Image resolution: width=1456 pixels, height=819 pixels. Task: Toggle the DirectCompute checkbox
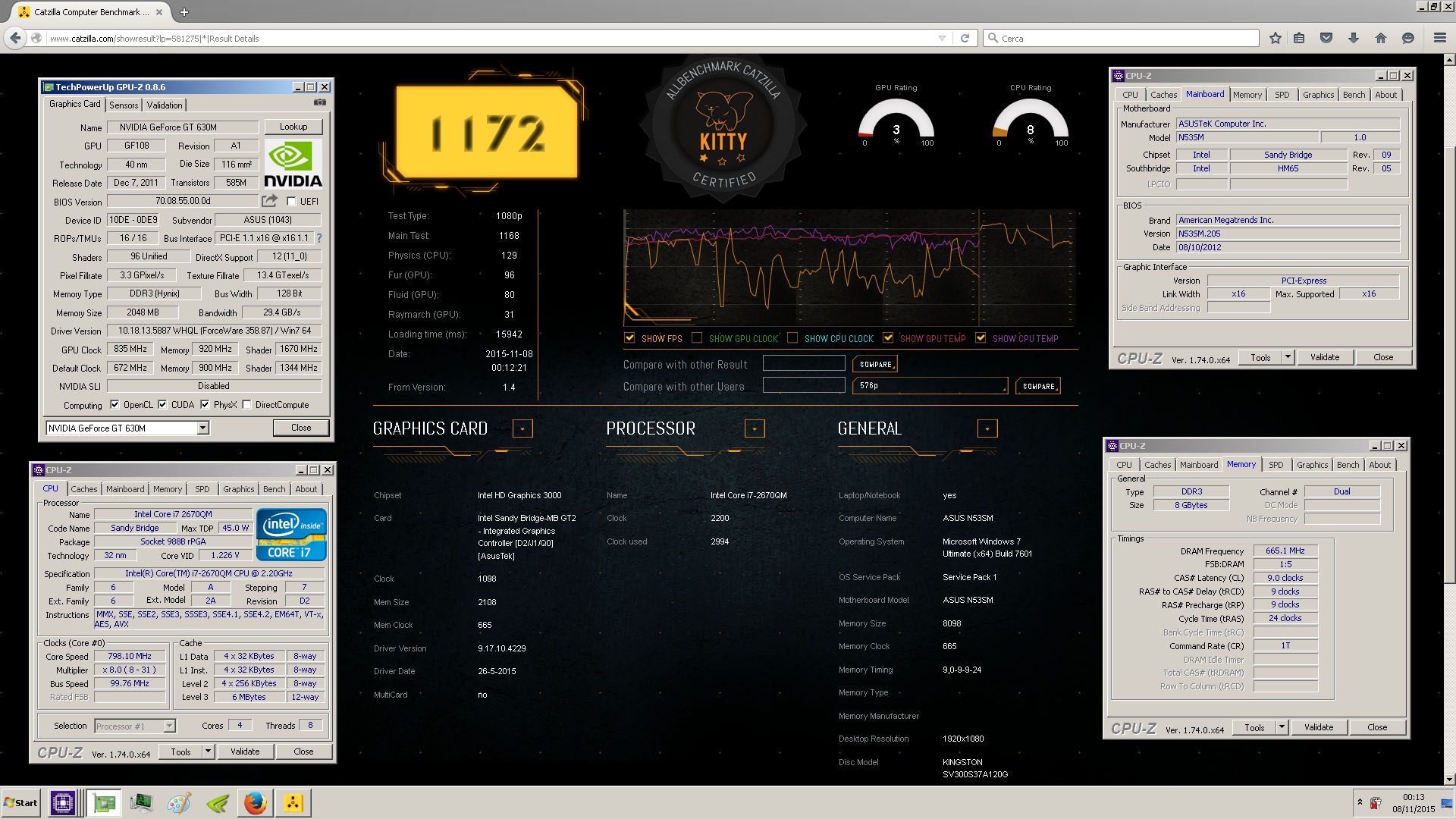(246, 405)
